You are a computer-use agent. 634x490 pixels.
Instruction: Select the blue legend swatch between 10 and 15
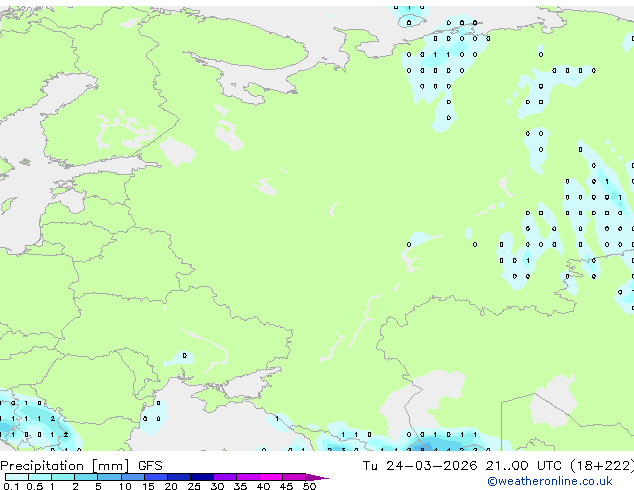click(x=133, y=477)
